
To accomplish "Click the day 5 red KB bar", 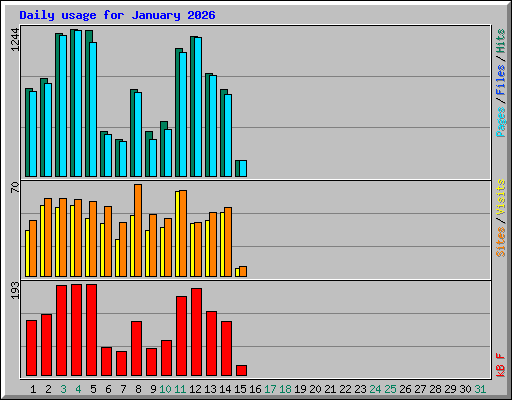I will (92, 330).
